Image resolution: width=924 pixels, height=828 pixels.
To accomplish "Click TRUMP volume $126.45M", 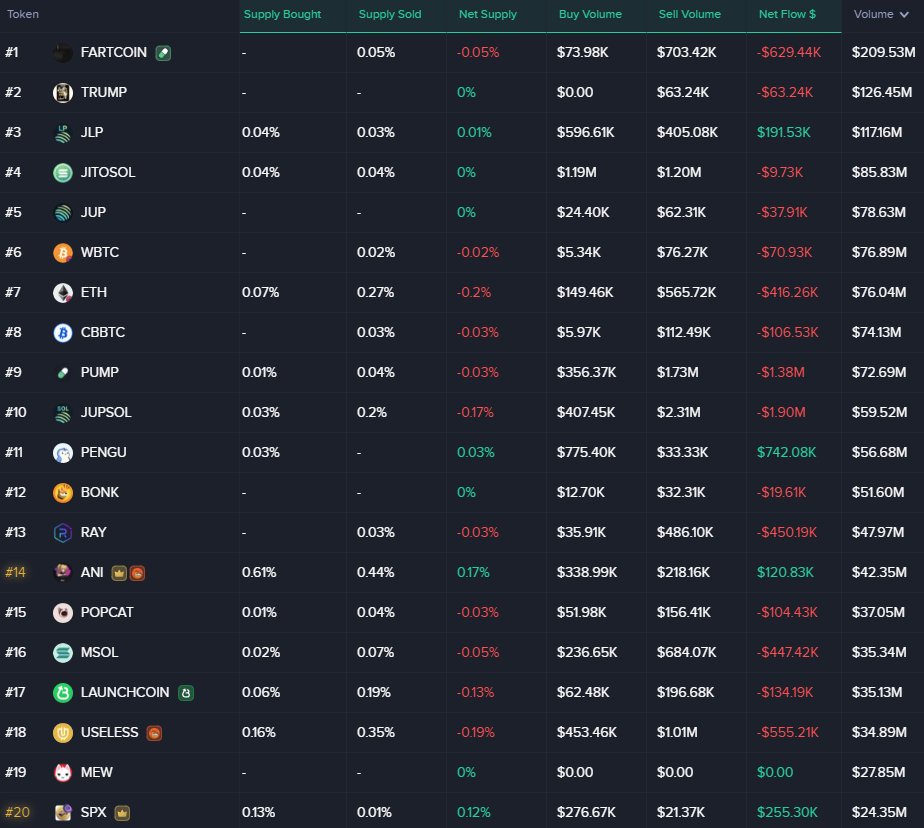I will pos(882,93).
